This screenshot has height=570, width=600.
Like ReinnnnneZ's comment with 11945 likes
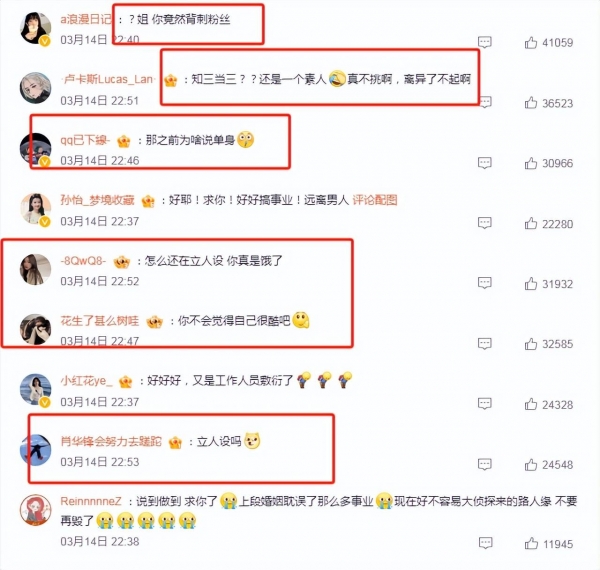coord(531,543)
